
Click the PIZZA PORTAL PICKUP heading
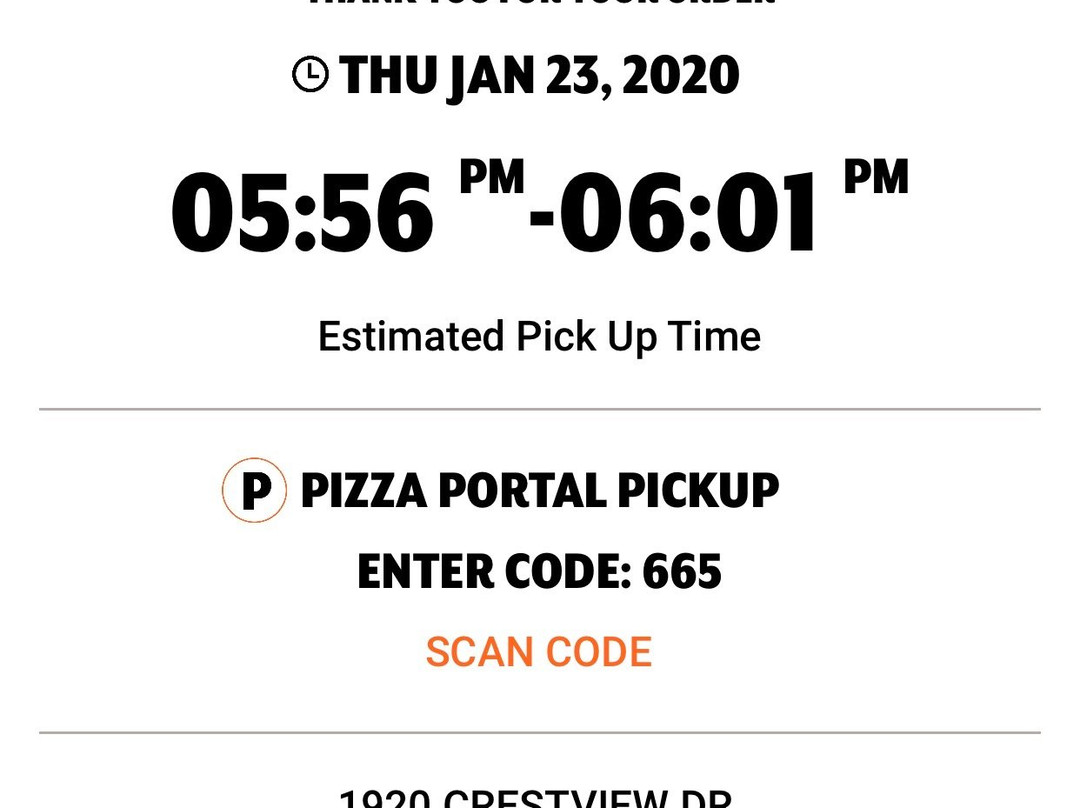pyautogui.click(x=540, y=490)
